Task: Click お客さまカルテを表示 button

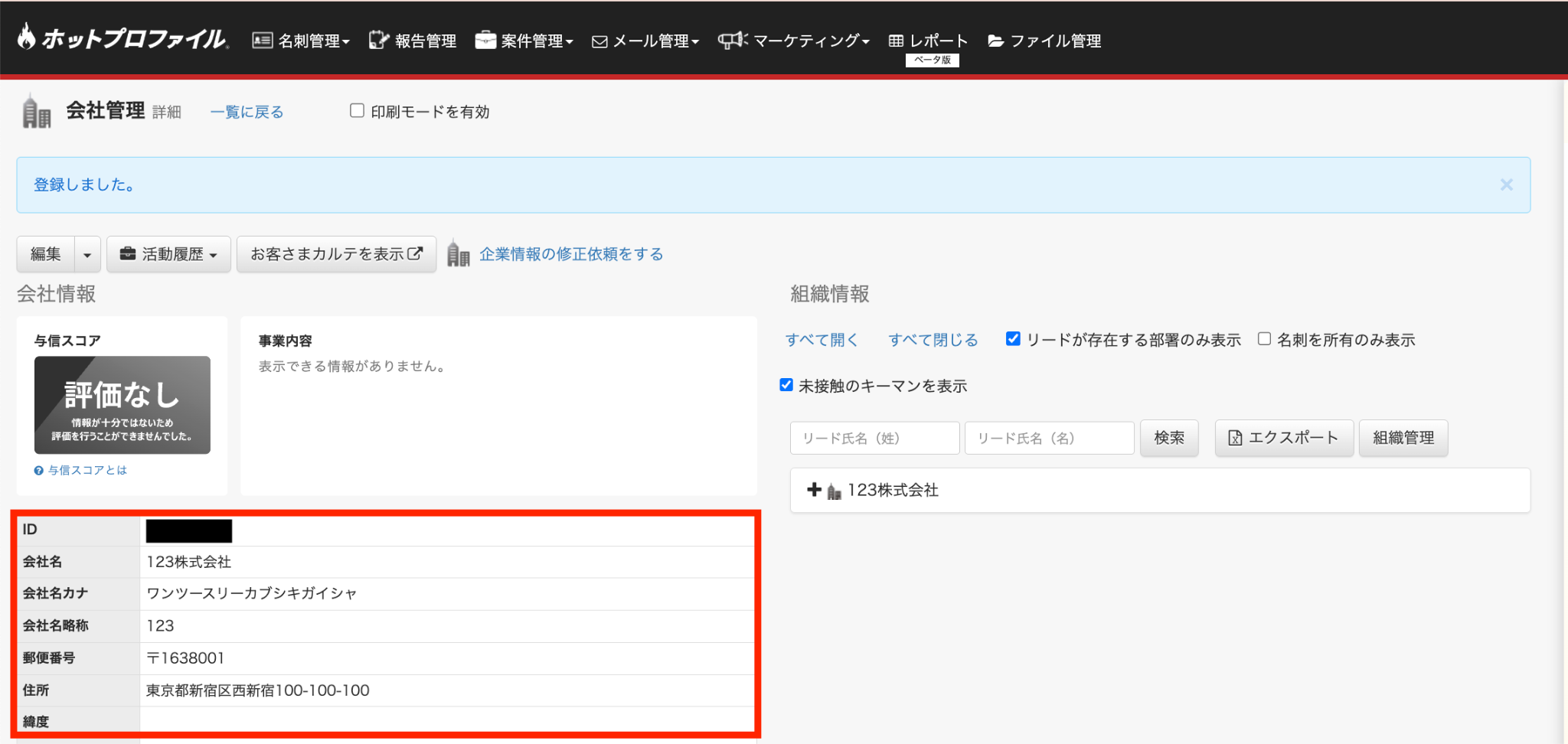Action: pos(336,254)
